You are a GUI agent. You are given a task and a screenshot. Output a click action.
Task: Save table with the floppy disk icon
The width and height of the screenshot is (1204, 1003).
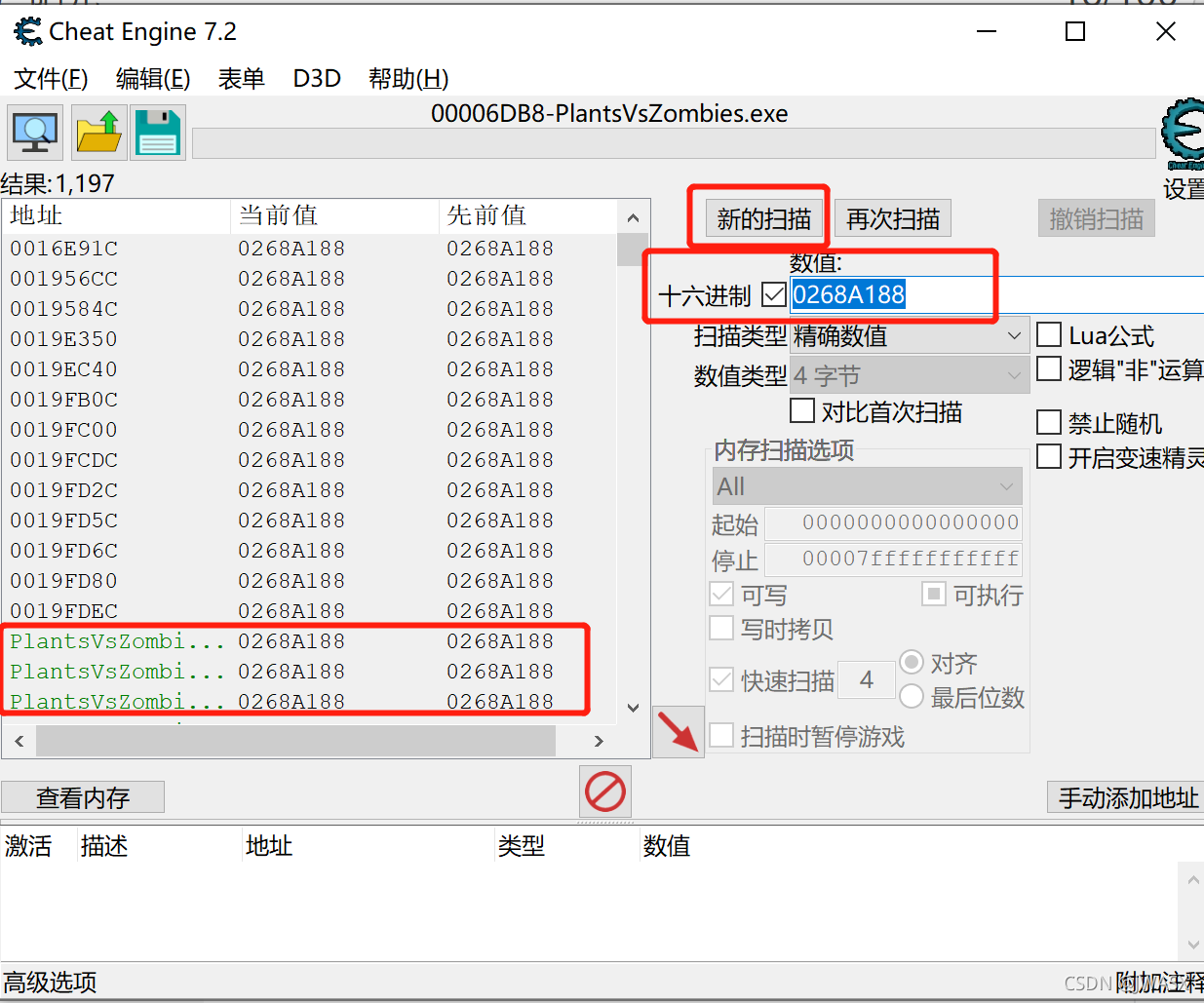pyautogui.click(x=158, y=133)
